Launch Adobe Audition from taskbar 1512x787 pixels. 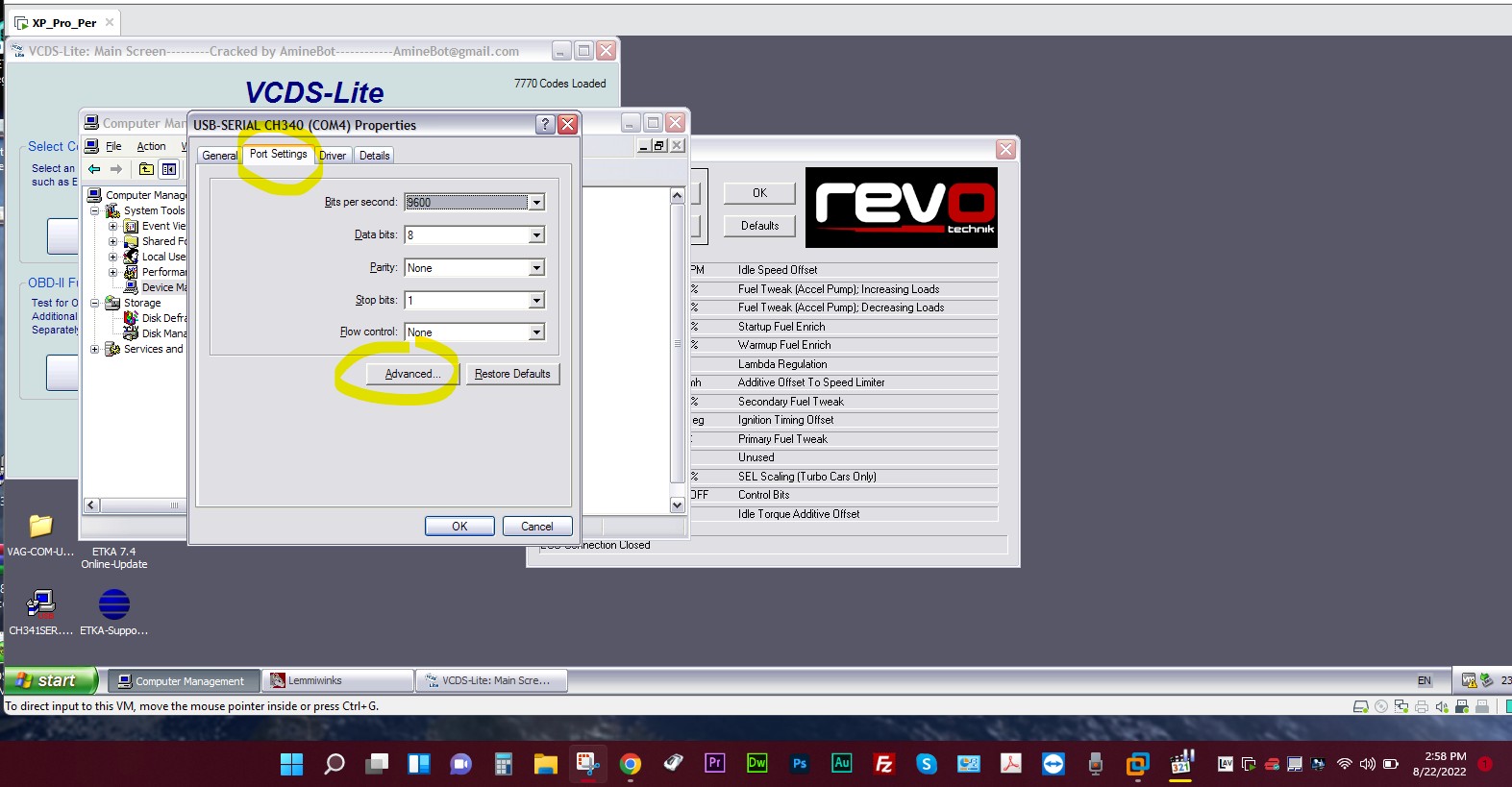[x=842, y=763]
